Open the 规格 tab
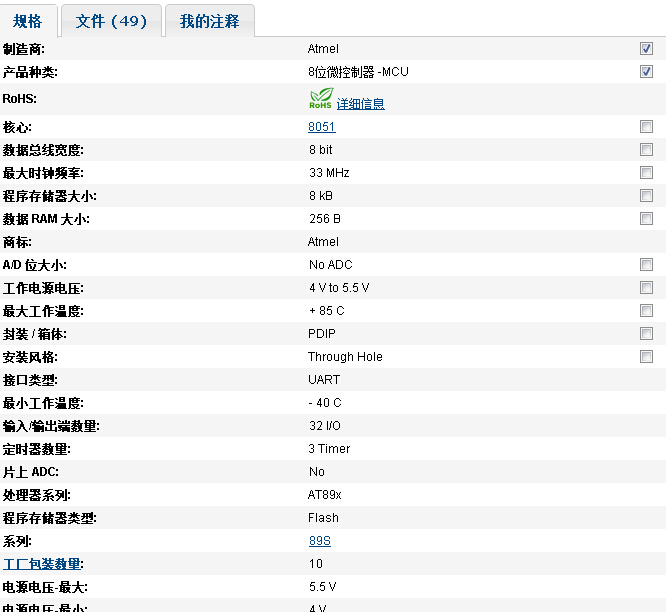 tap(27, 21)
